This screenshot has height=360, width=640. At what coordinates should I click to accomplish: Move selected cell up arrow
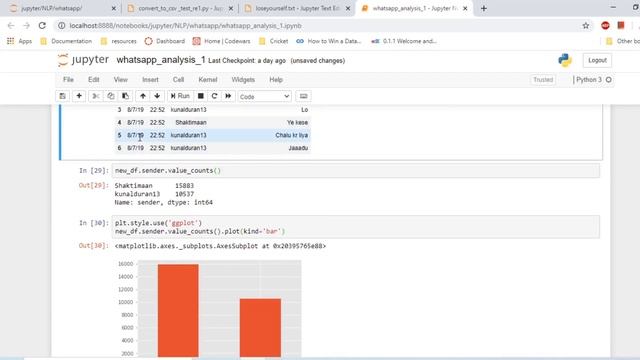pyautogui.click(x=143, y=96)
